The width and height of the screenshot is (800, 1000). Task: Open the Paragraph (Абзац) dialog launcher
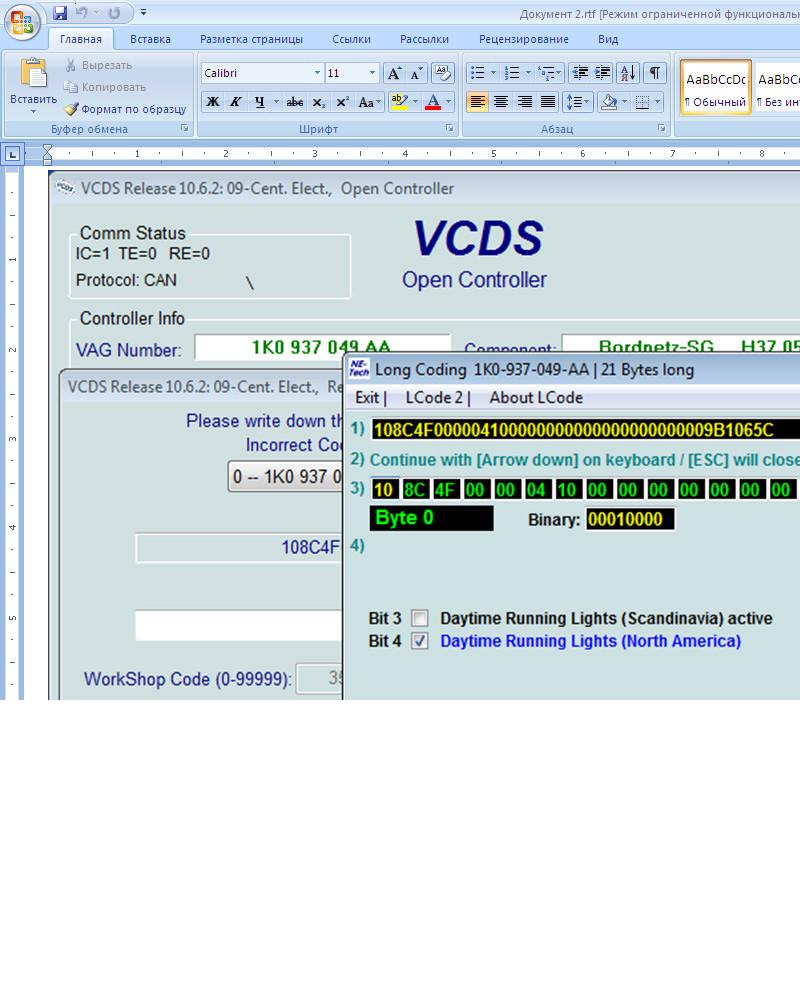pos(662,129)
